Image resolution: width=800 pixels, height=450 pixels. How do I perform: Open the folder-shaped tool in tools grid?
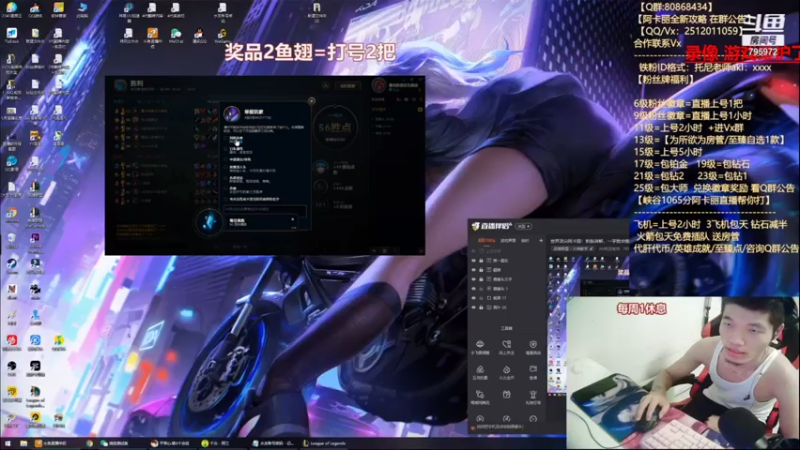click(x=533, y=369)
